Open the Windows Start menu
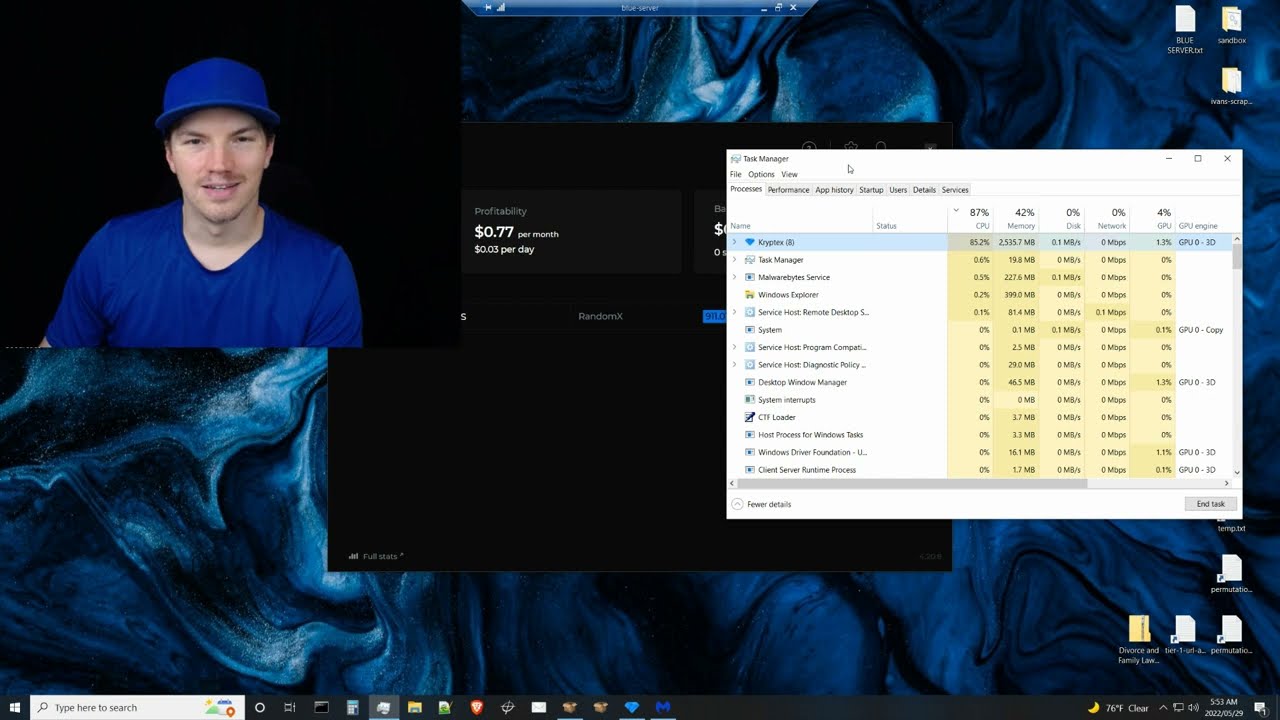The width and height of the screenshot is (1280, 720). [15, 707]
